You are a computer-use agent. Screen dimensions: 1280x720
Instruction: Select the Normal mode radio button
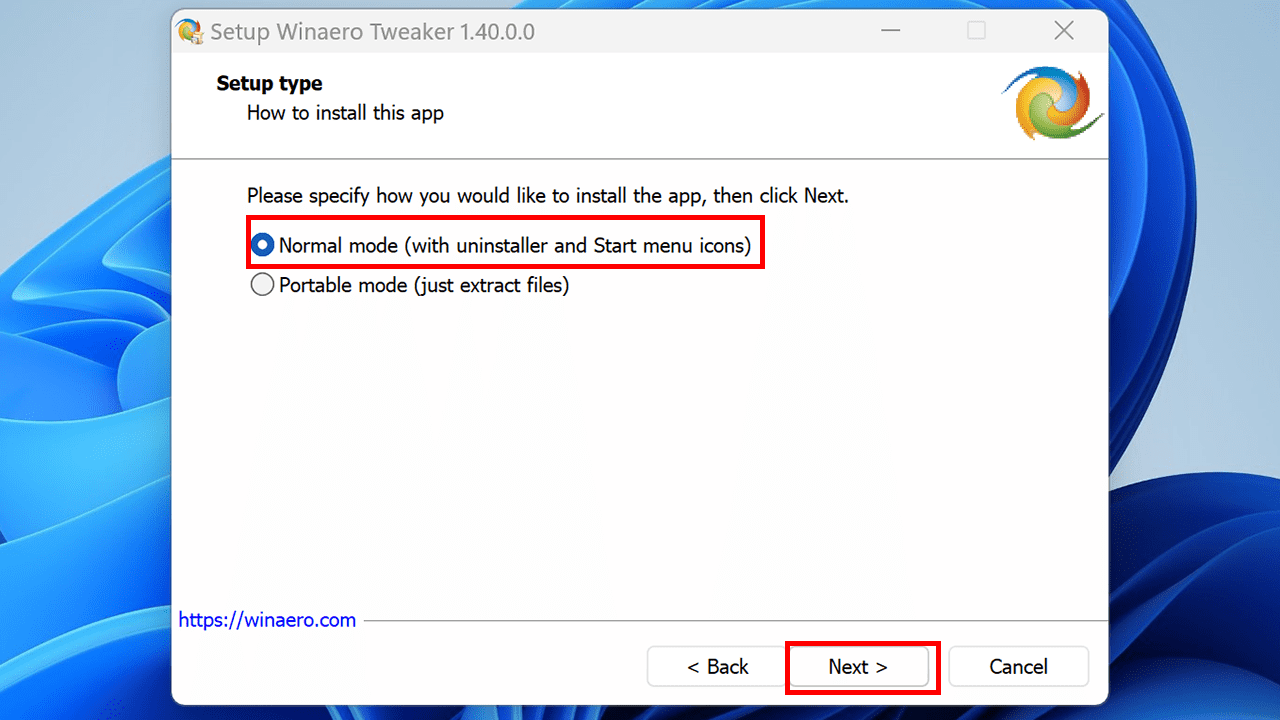(262, 245)
